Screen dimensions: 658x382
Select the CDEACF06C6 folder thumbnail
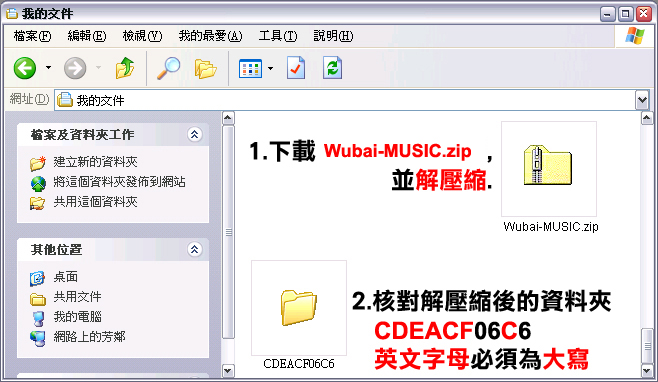click(299, 308)
